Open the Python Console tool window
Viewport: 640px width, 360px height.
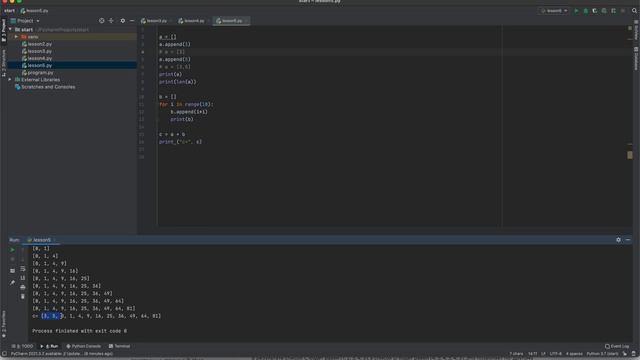pyautogui.click(x=83, y=346)
